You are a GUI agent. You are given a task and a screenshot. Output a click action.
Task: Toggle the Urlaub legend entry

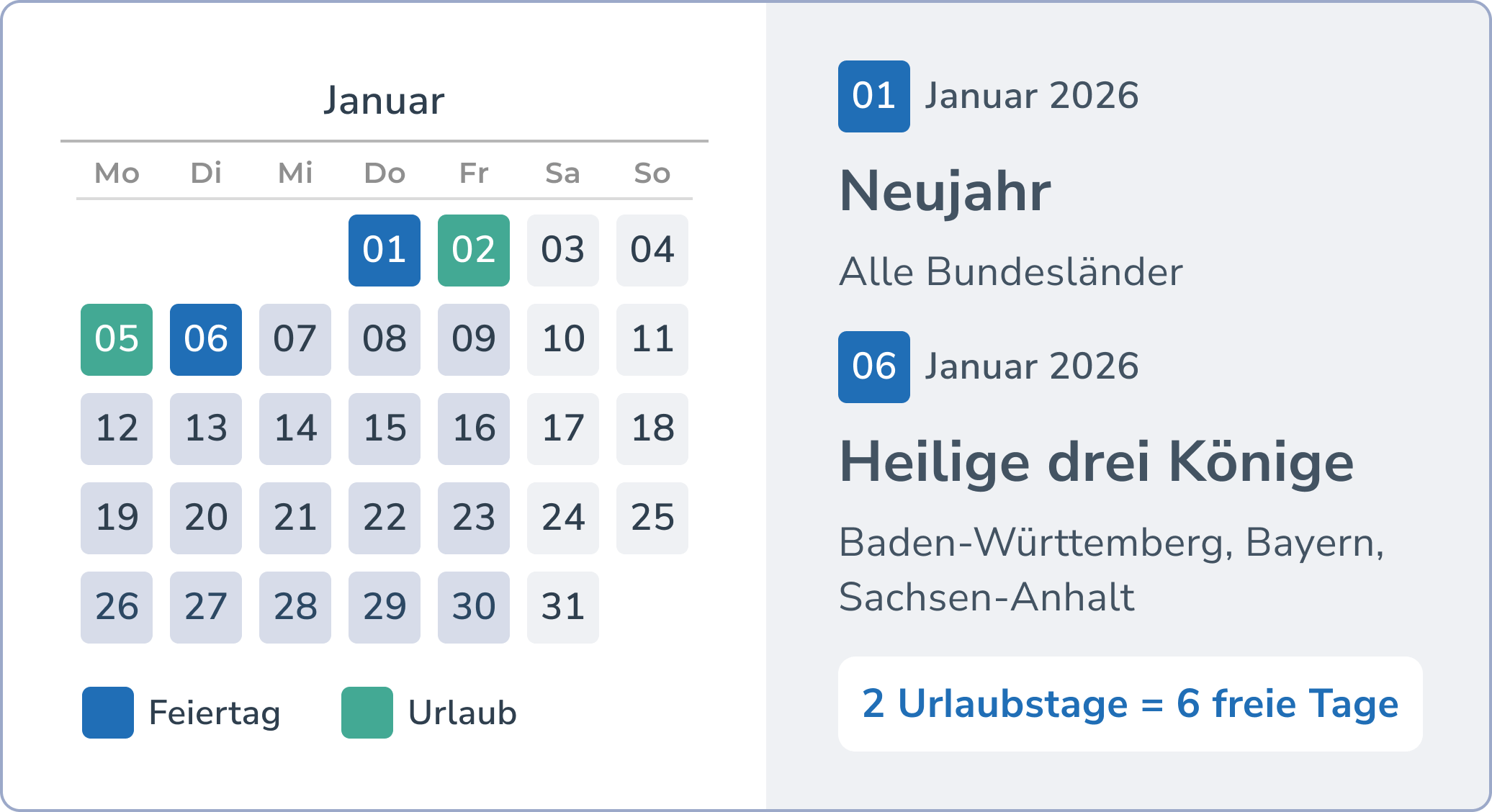click(x=461, y=713)
